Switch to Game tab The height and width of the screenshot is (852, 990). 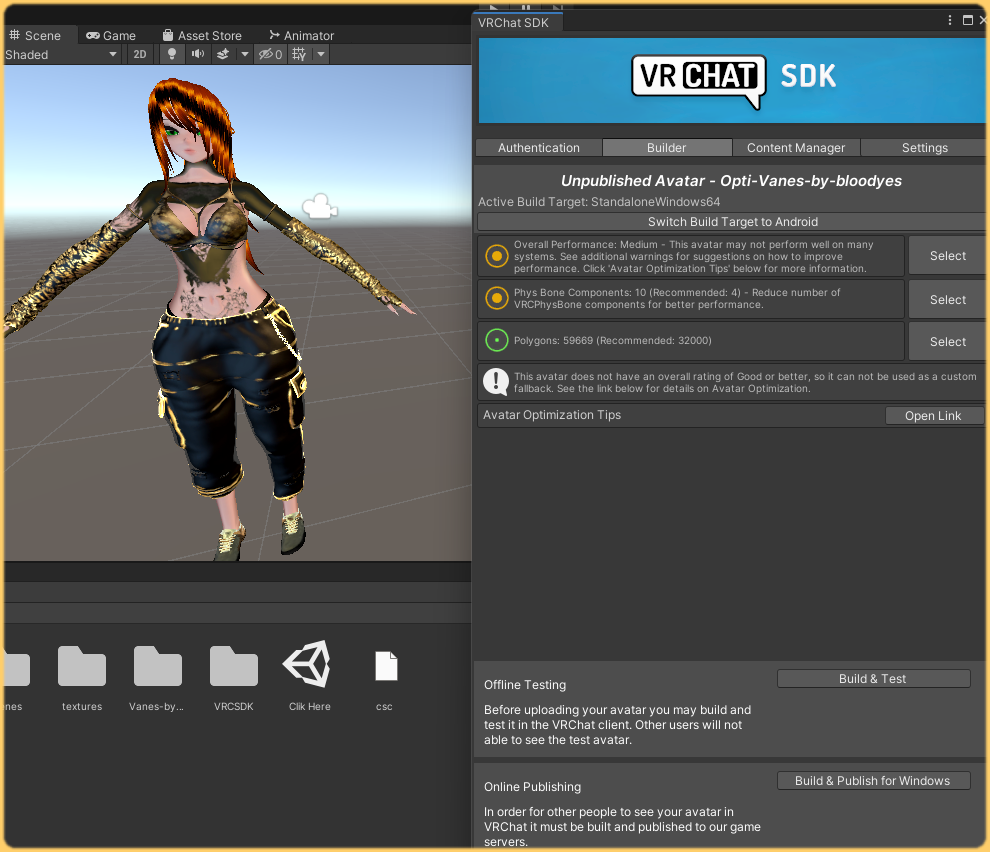[111, 35]
